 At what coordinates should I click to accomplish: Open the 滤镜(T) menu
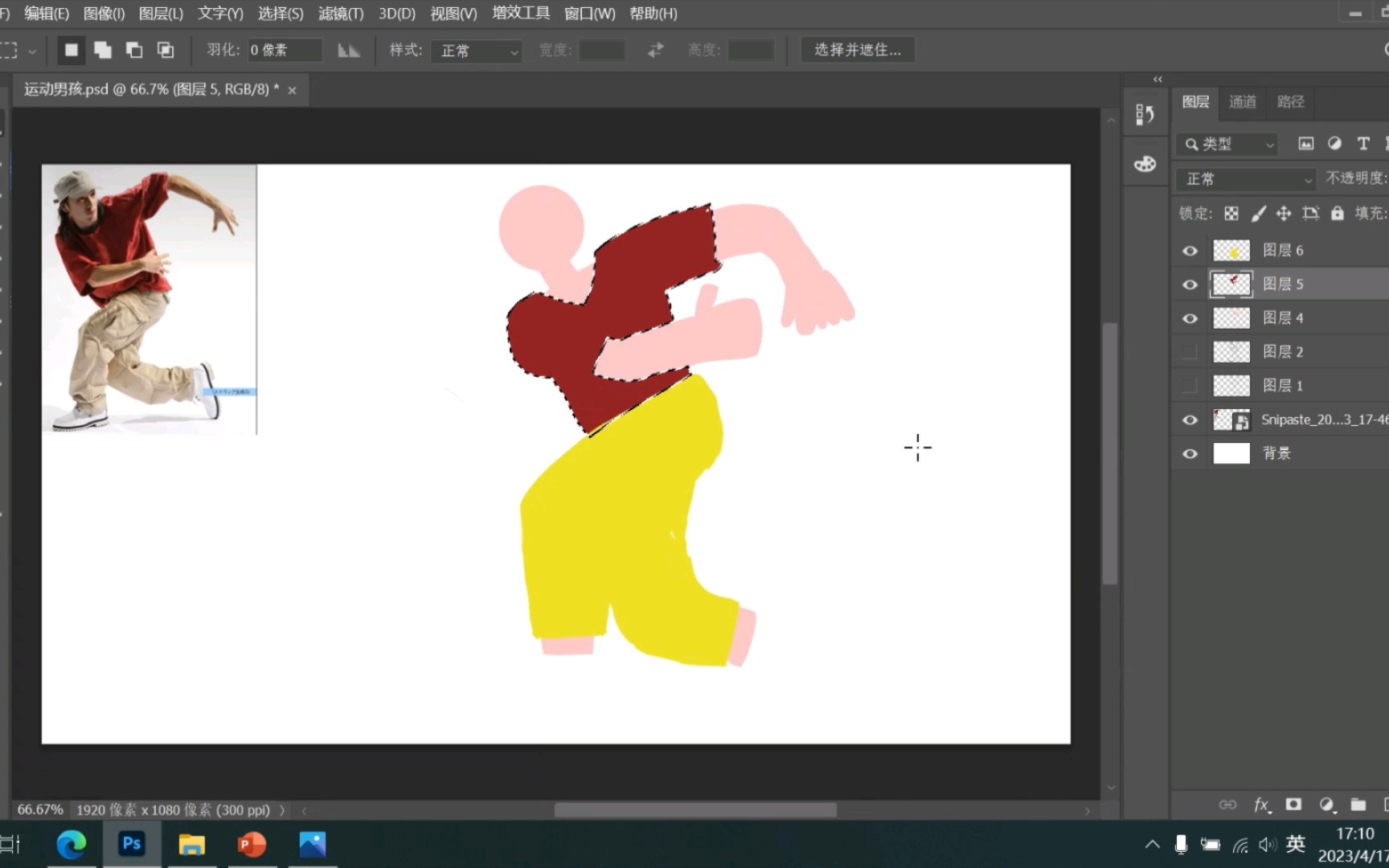[341, 14]
